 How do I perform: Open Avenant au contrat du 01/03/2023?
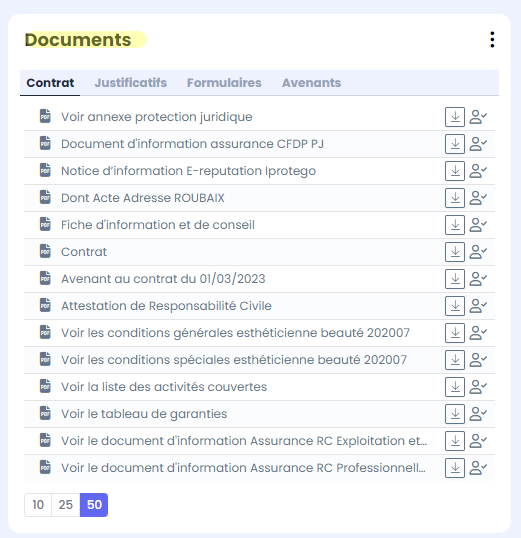163,279
